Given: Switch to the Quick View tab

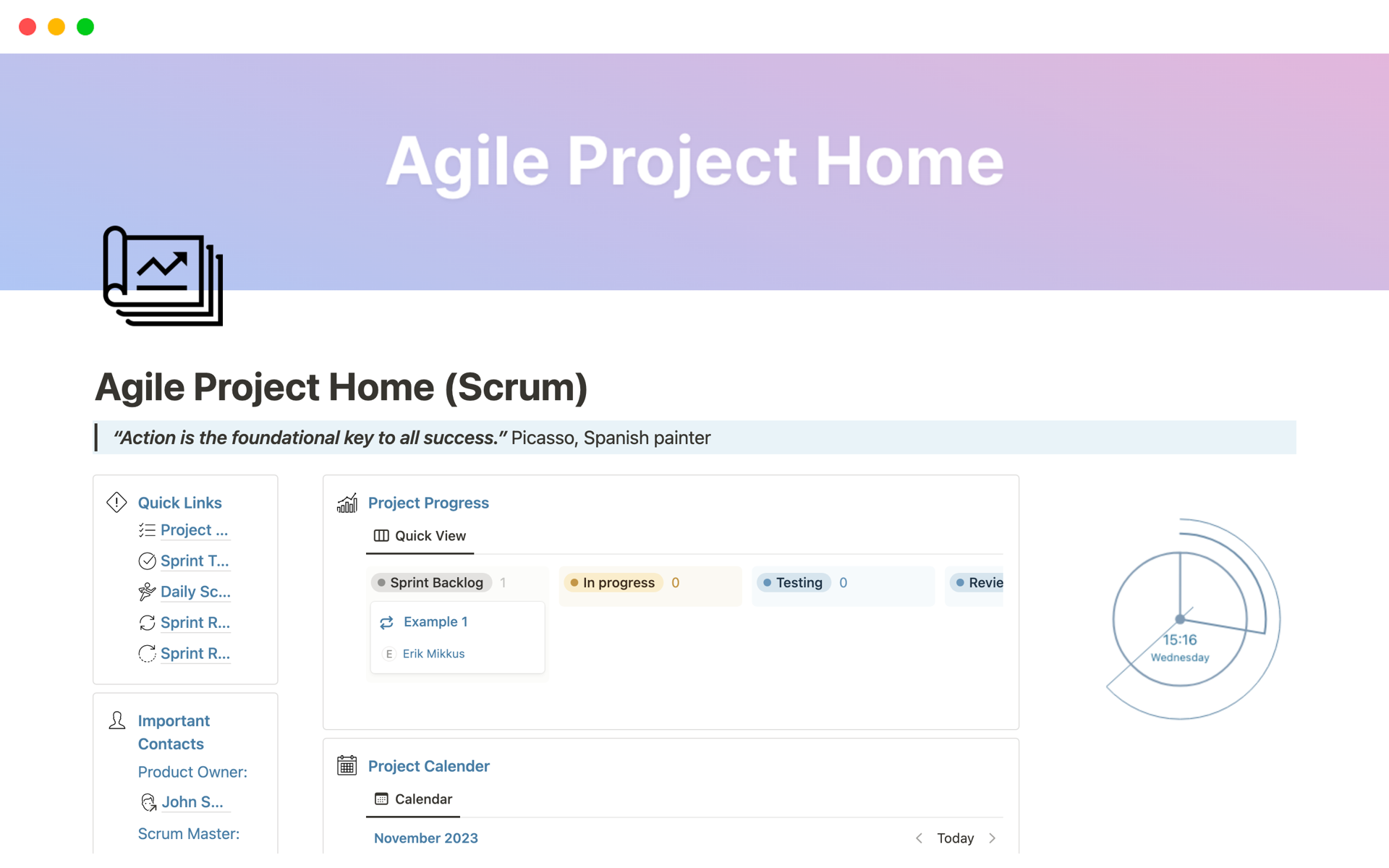Looking at the screenshot, I should 419,535.
